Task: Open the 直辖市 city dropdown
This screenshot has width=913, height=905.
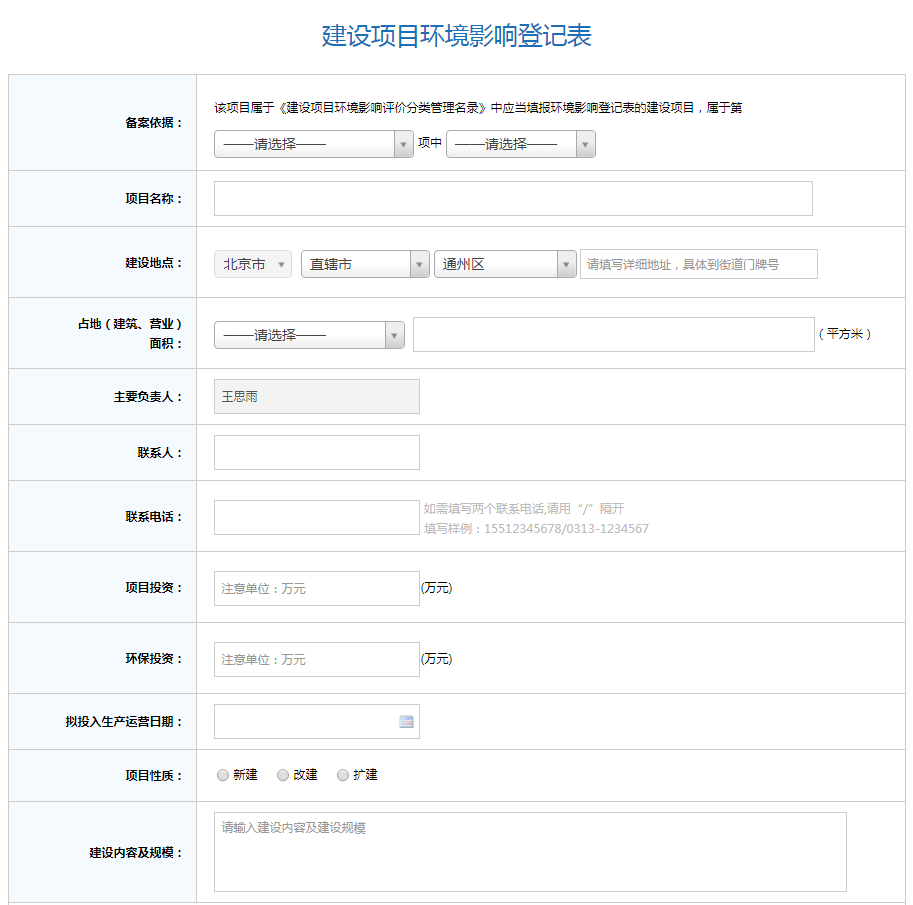Action: click(365, 264)
